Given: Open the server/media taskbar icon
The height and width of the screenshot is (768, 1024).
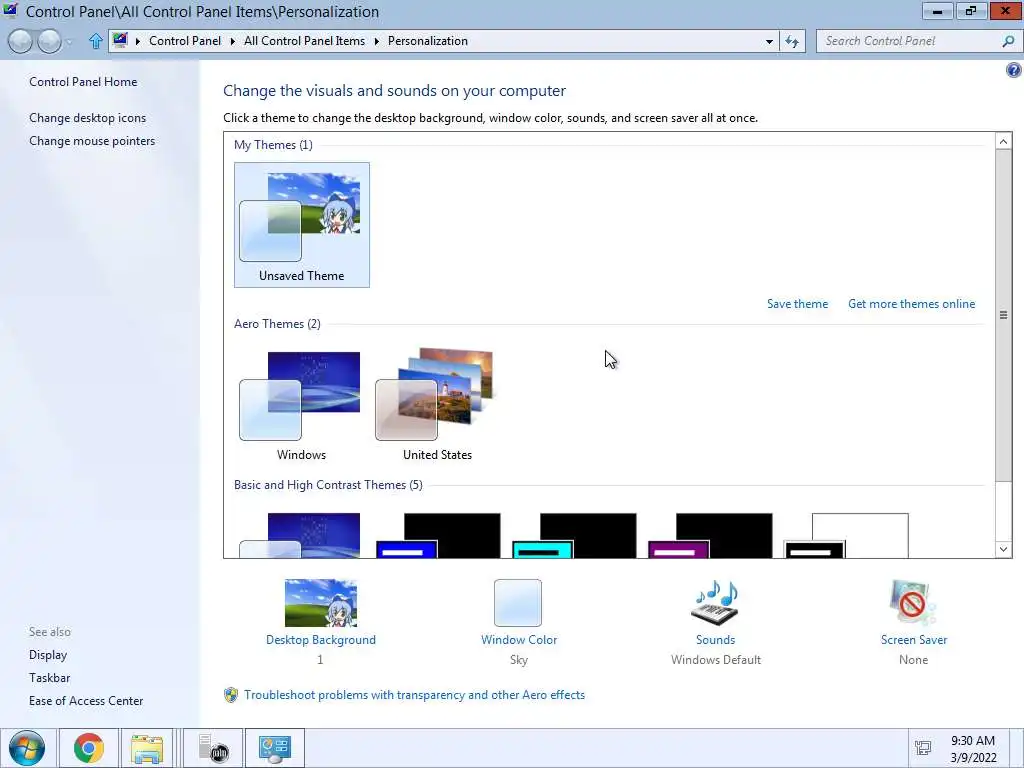Looking at the screenshot, I should (x=213, y=748).
